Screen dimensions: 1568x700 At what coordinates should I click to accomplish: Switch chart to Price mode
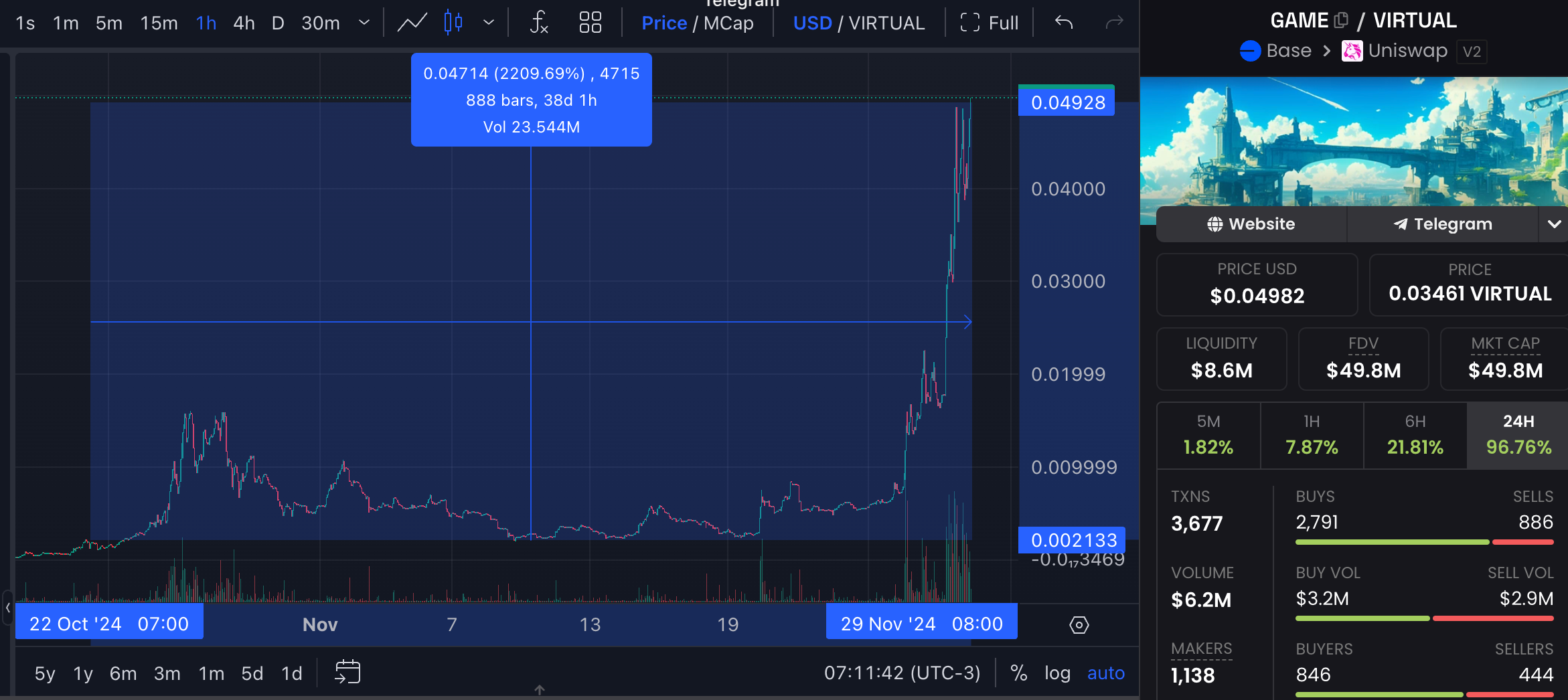click(x=664, y=23)
